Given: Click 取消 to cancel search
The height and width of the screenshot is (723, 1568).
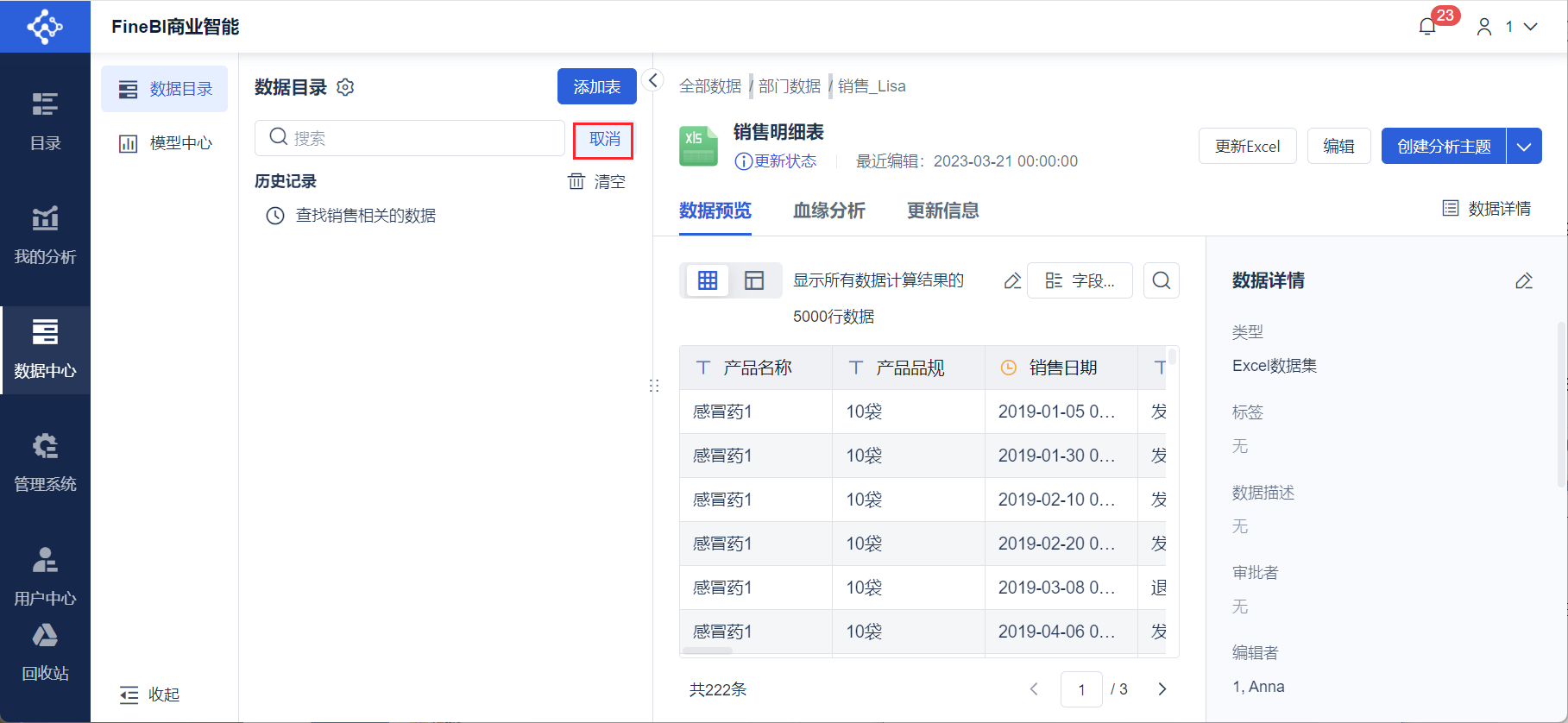Looking at the screenshot, I should 604,140.
